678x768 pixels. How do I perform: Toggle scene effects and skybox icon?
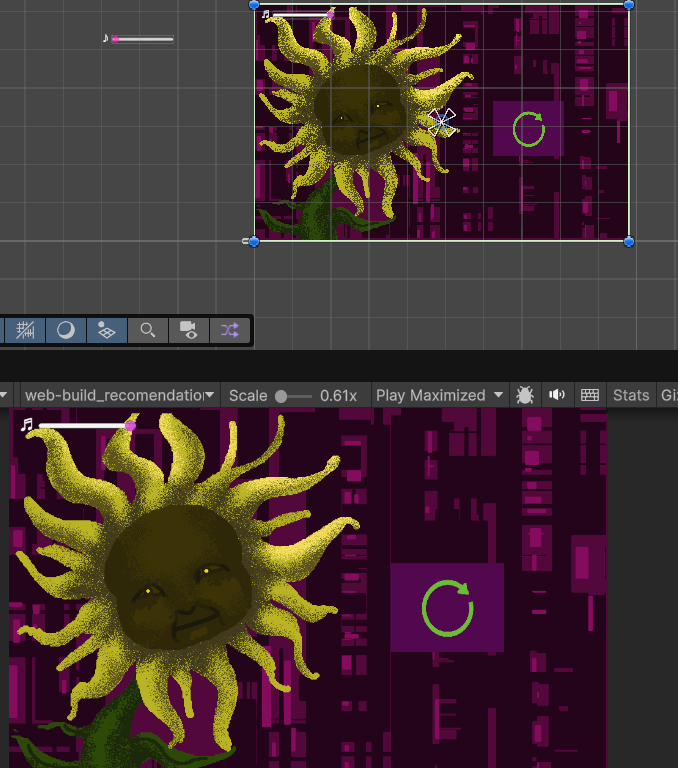[x=106, y=330]
